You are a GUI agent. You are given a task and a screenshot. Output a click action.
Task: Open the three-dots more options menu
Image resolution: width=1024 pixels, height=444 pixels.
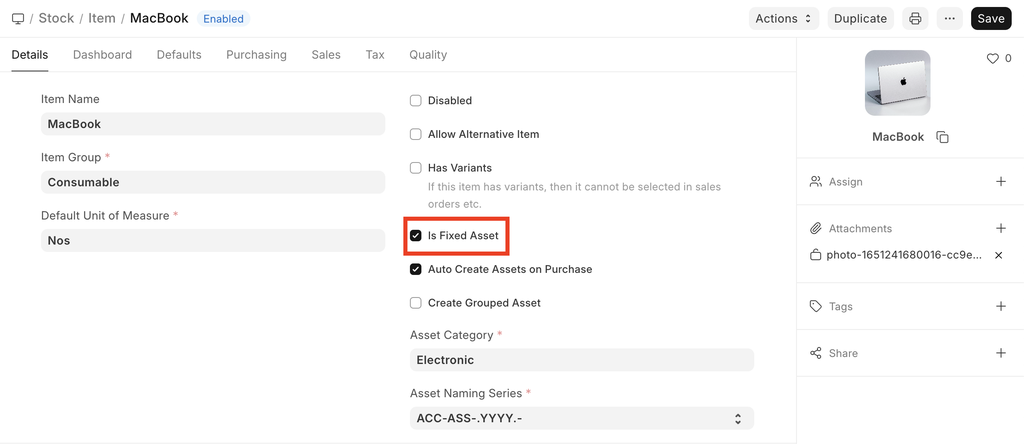click(x=950, y=19)
